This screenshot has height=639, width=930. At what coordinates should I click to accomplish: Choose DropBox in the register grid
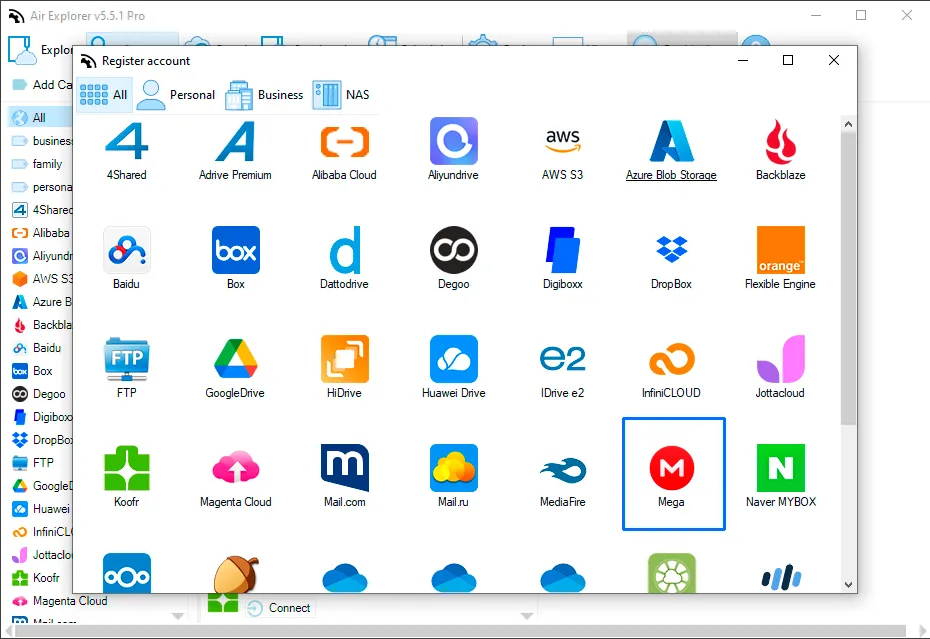click(x=671, y=250)
